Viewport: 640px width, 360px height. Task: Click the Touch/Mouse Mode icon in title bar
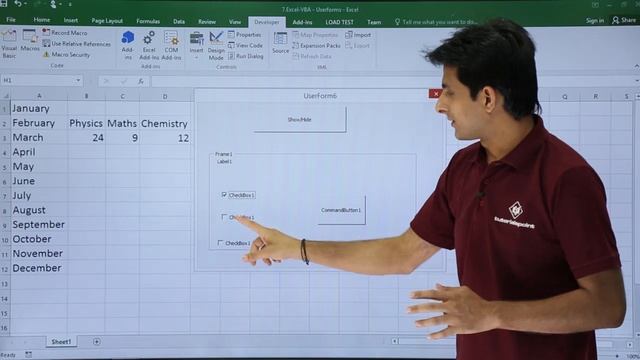pyautogui.click(x=53, y=4)
